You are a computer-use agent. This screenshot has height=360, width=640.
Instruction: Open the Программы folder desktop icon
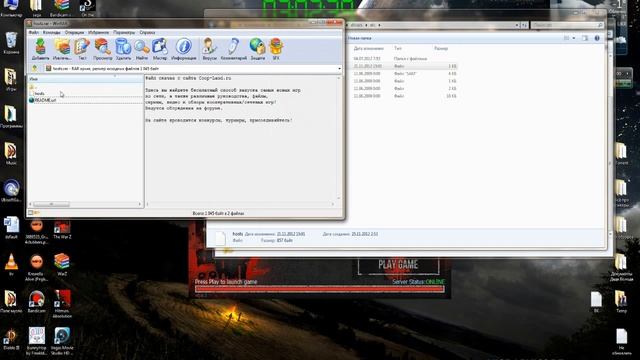click(11, 117)
